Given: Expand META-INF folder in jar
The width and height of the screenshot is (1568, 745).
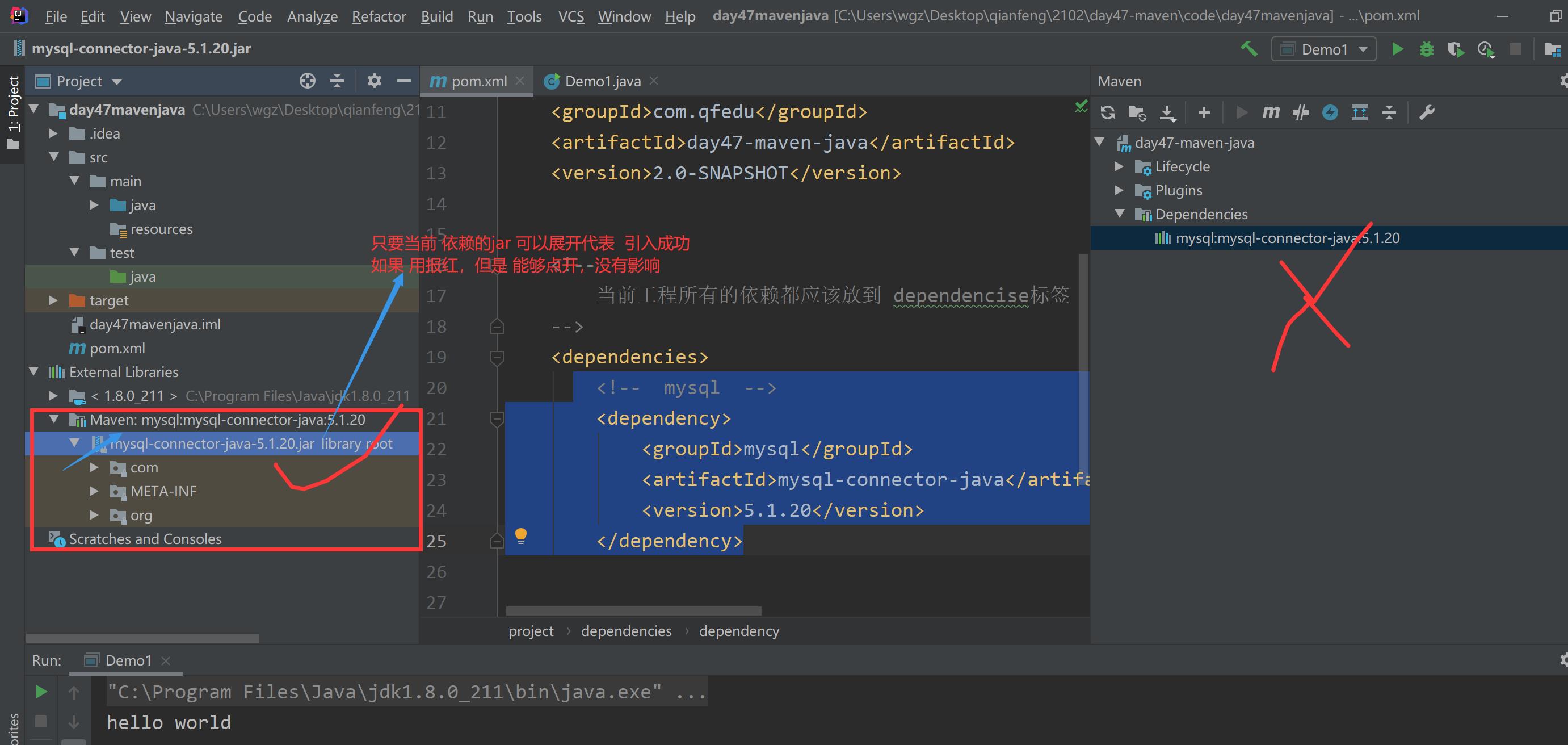Looking at the screenshot, I should (94, 491).
